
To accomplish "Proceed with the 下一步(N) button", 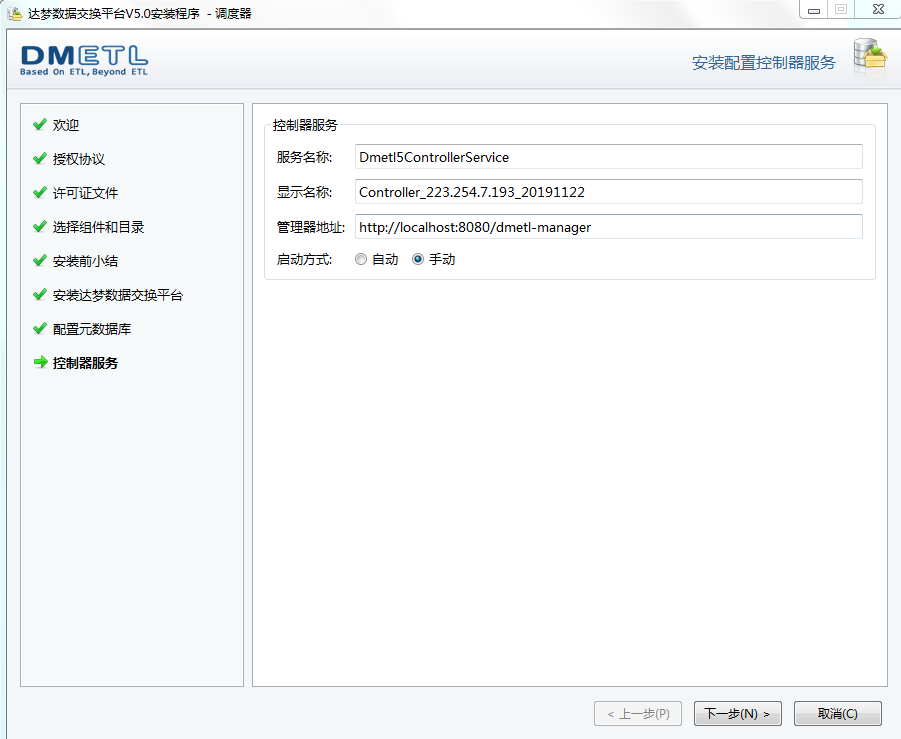I will (x=737, y=714).
